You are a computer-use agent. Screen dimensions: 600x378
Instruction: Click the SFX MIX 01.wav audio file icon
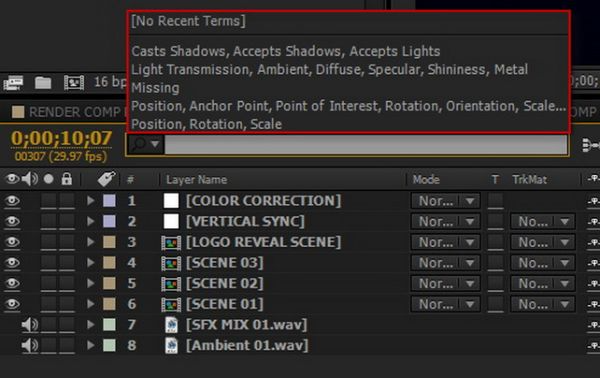click(x=171, y=325)
